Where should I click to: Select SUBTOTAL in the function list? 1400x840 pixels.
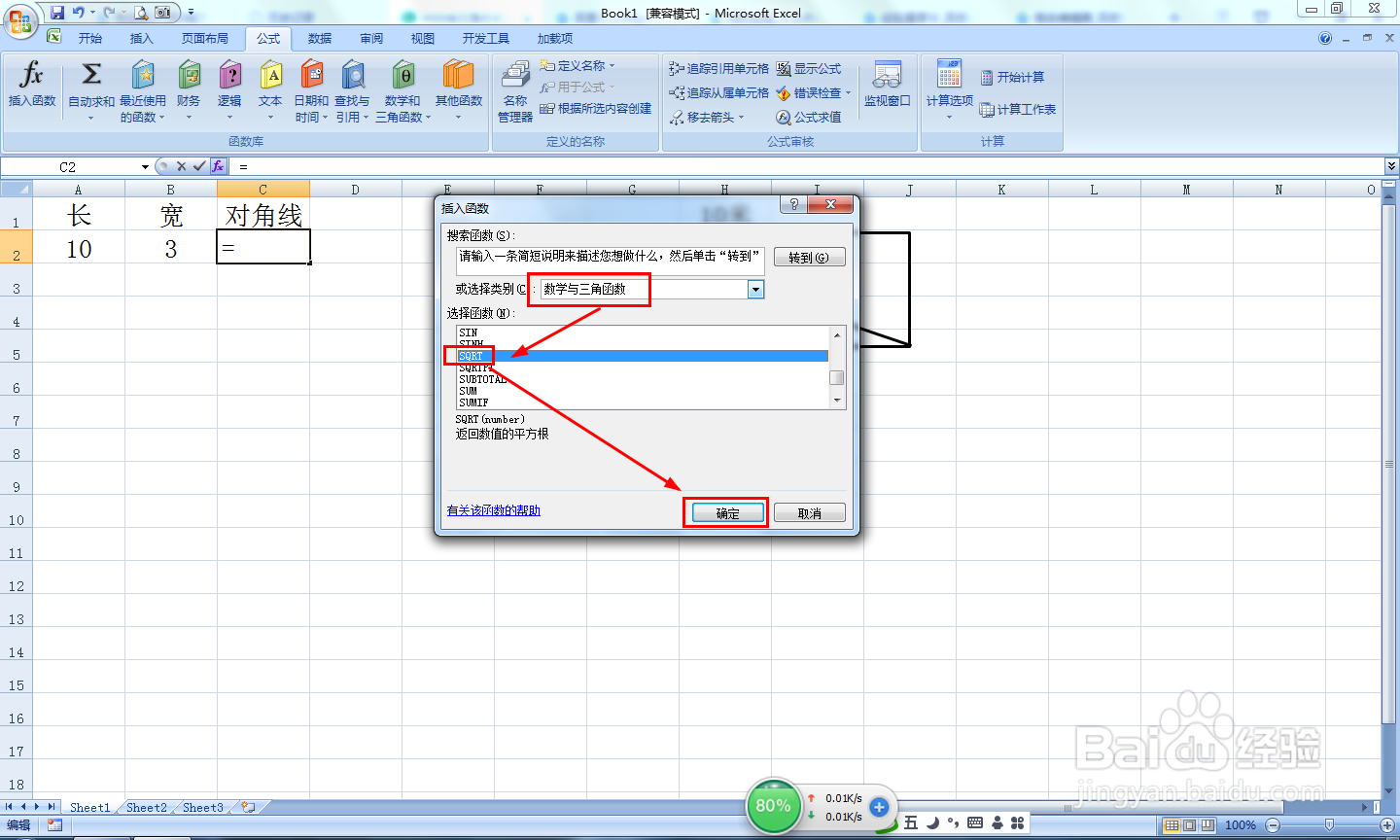(x=643, y=379)
